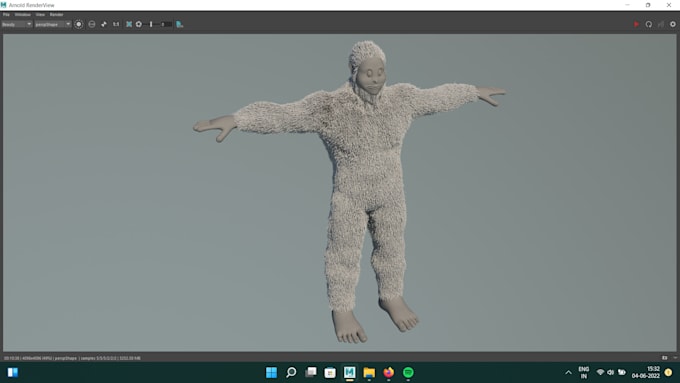Open the View menu
The image size is (680, 383).
pyautogui.click(x=40, y=14)
